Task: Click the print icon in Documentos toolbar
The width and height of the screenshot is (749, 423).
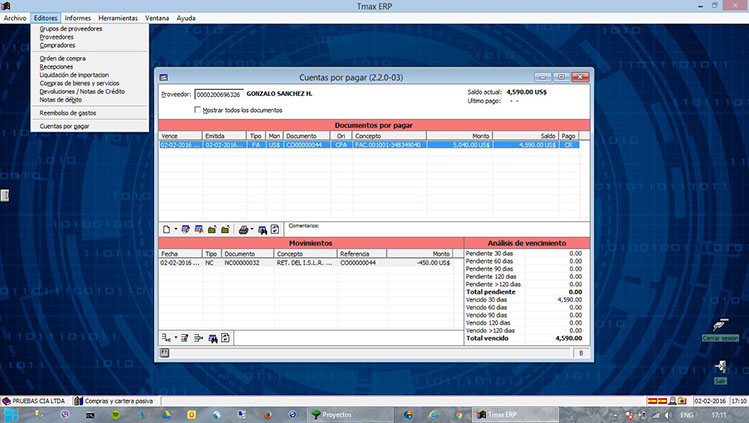Action: click(x=243, y=229)
